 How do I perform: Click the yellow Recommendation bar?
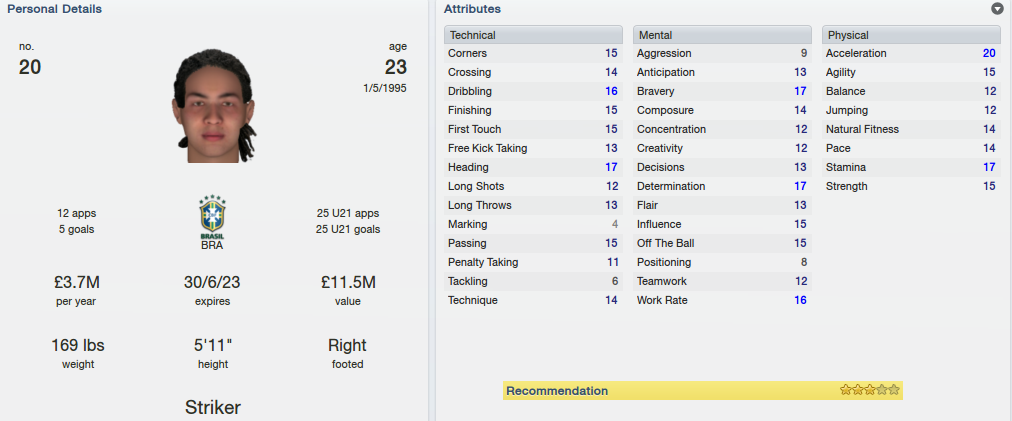[x=702, y=391]
